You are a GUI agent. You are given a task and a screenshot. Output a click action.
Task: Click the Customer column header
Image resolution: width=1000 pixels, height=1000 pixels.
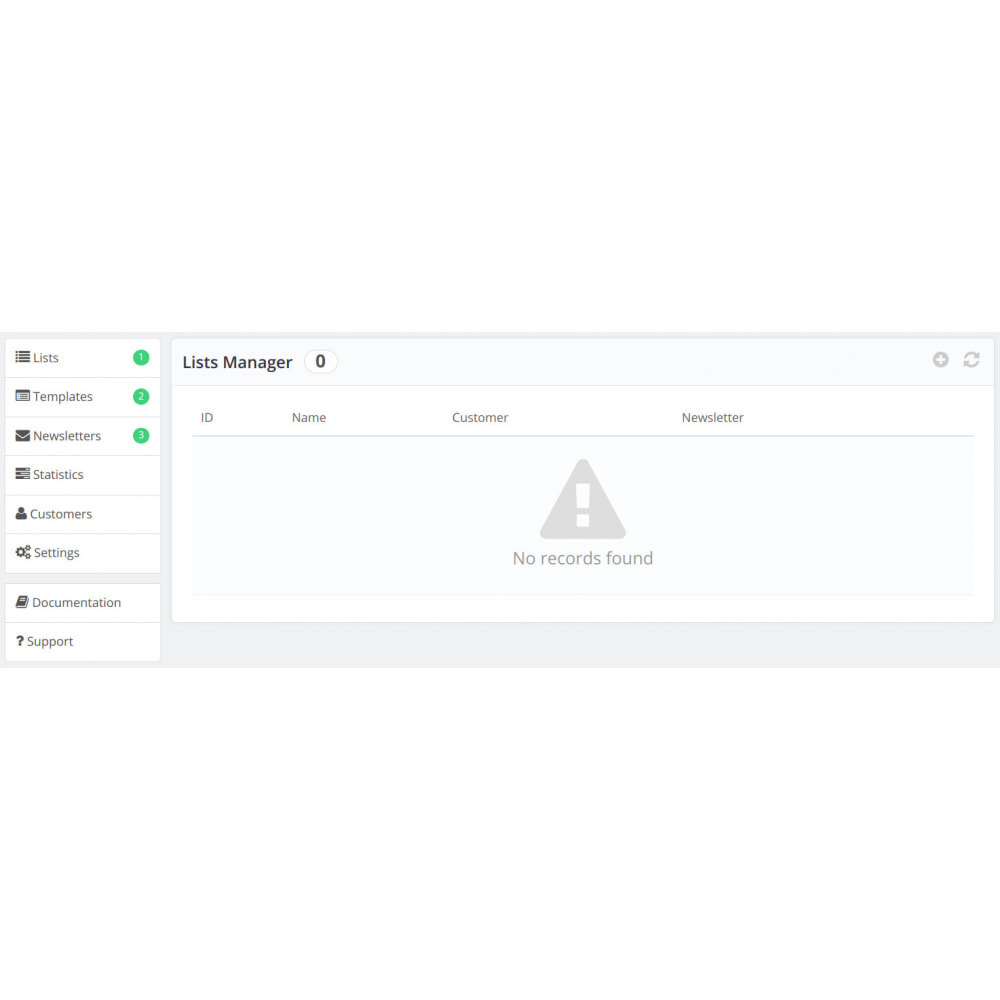[480, 418]
